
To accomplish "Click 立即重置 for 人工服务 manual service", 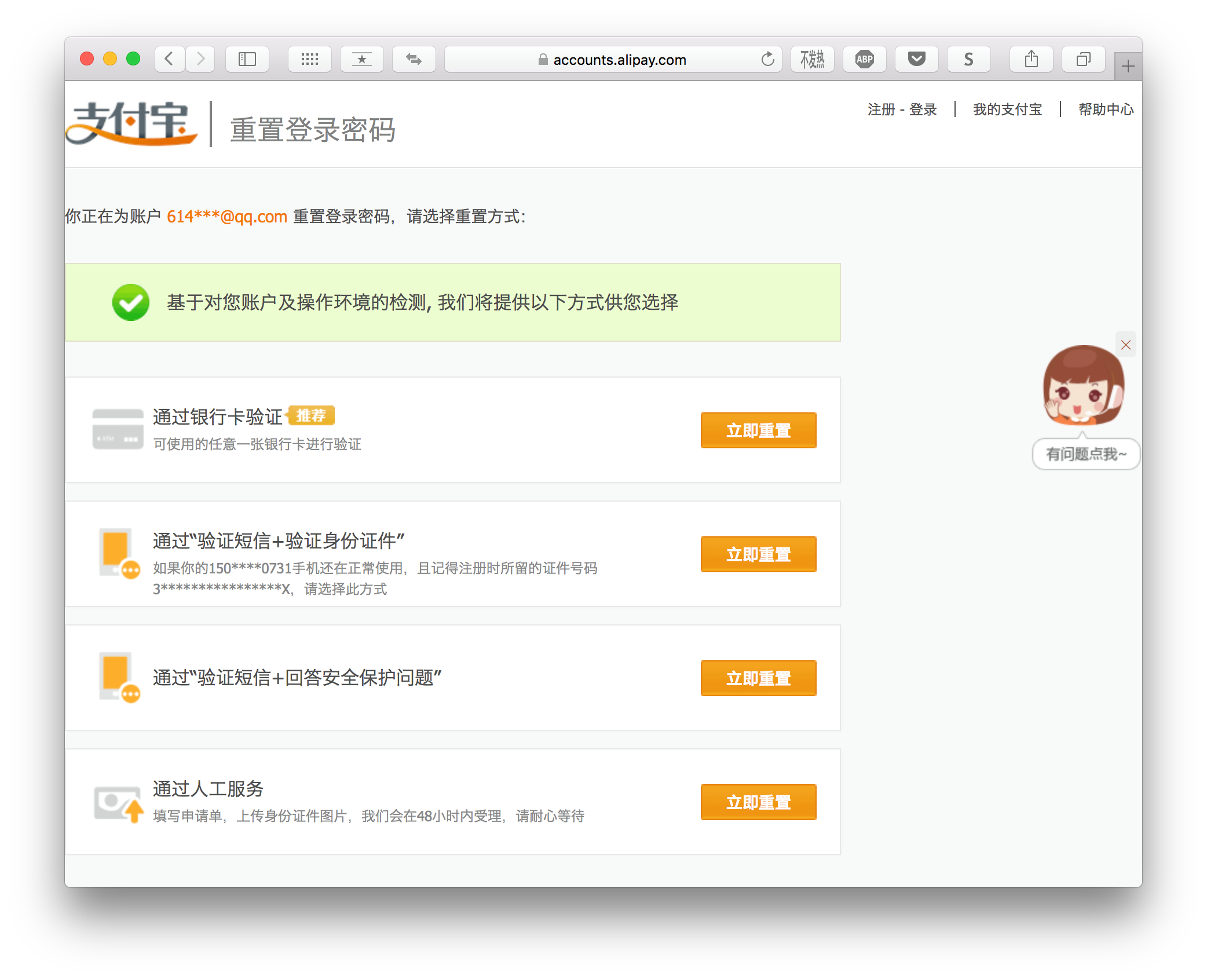I will click(x=759, y=802).
